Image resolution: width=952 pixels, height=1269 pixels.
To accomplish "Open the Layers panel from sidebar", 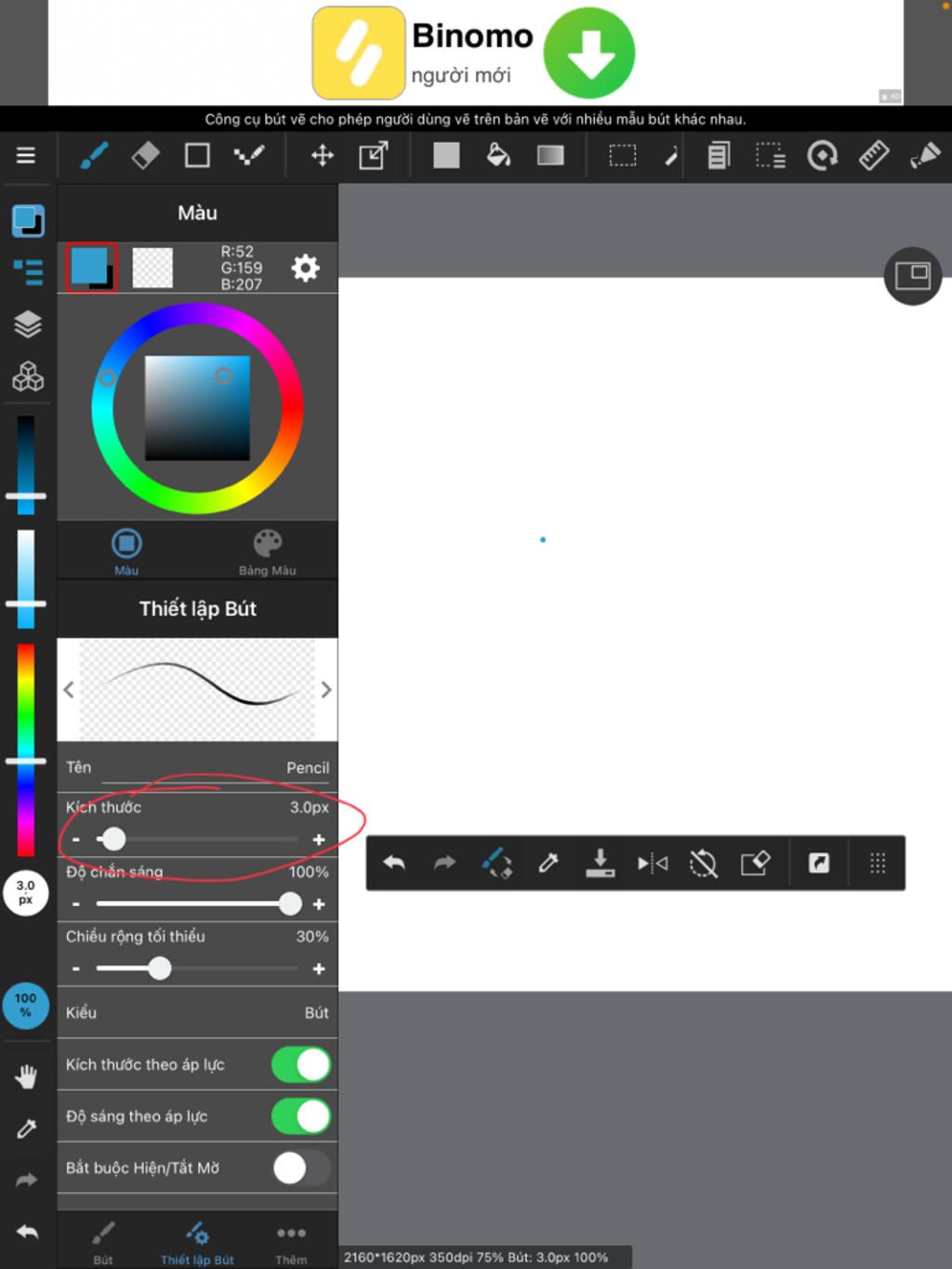I will (28, 324).
